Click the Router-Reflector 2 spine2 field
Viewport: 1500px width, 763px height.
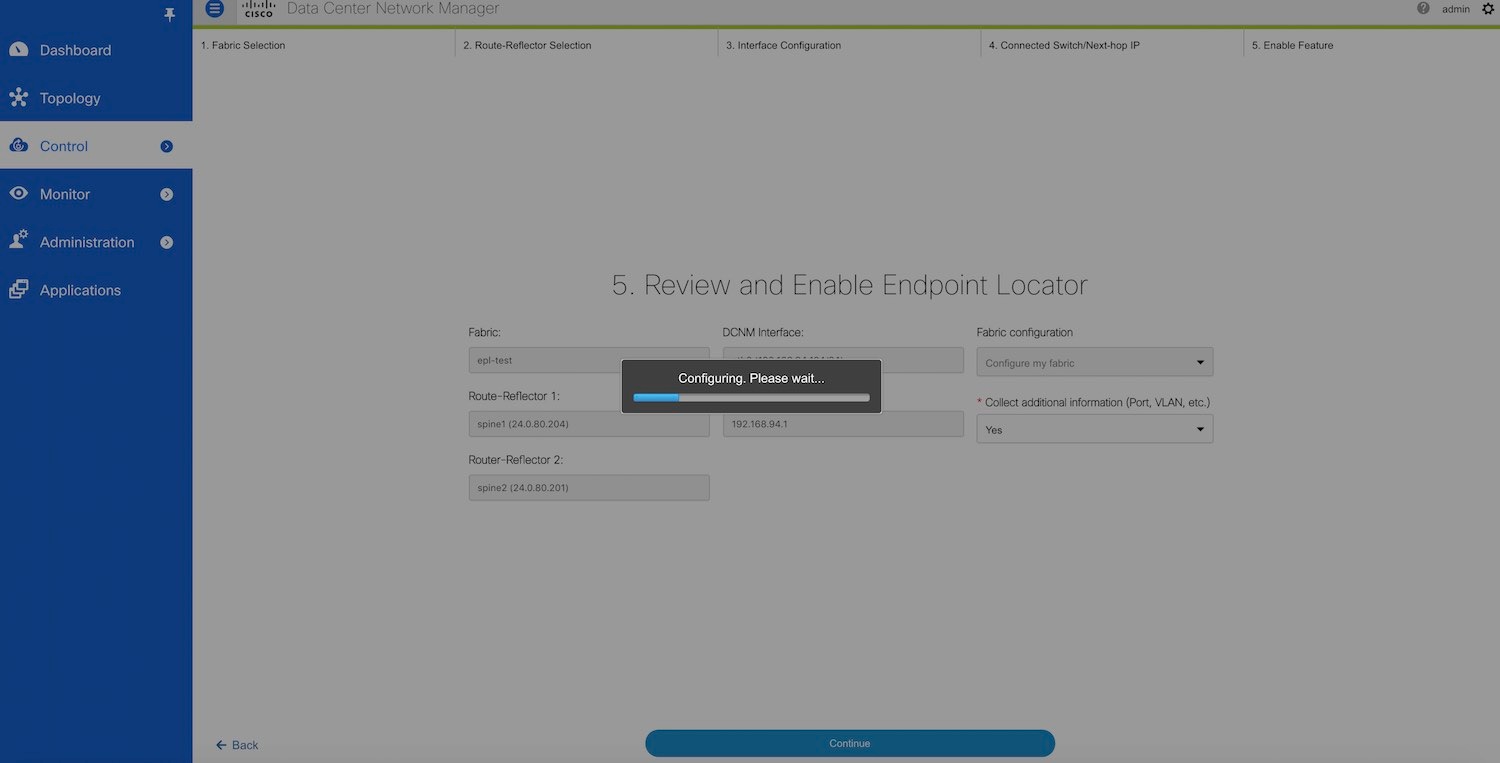(x=589, y=488)
